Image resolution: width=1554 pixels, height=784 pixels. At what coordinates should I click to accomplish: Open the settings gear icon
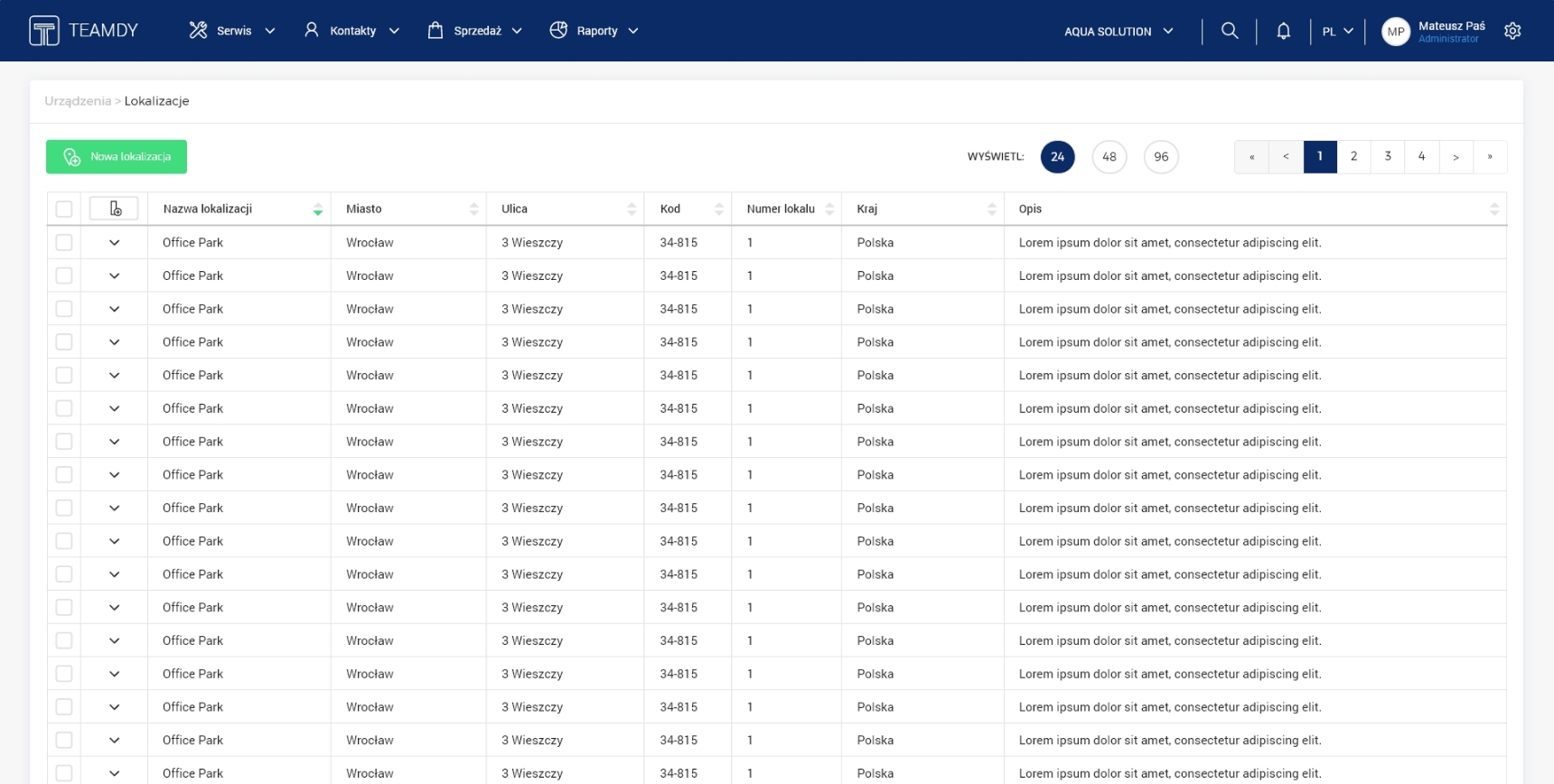coord(1512,31)
